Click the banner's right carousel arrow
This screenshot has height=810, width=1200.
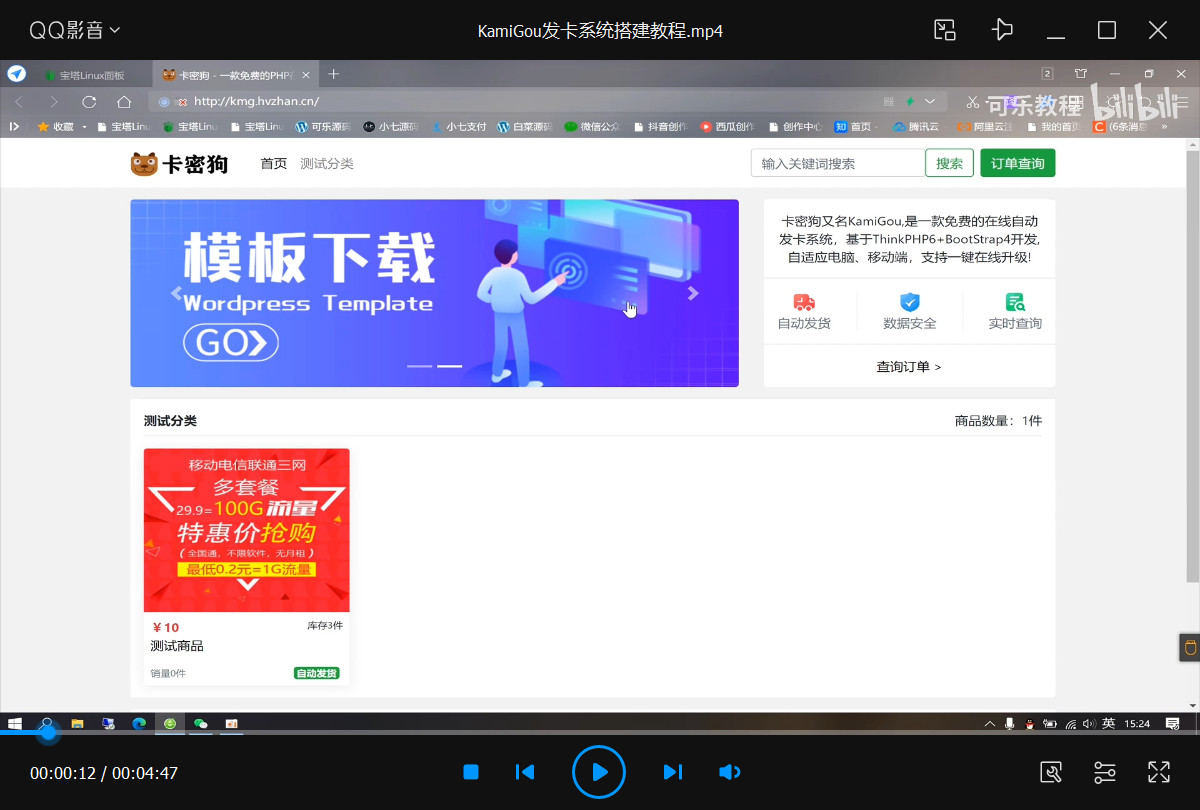[x=693, y=294]
